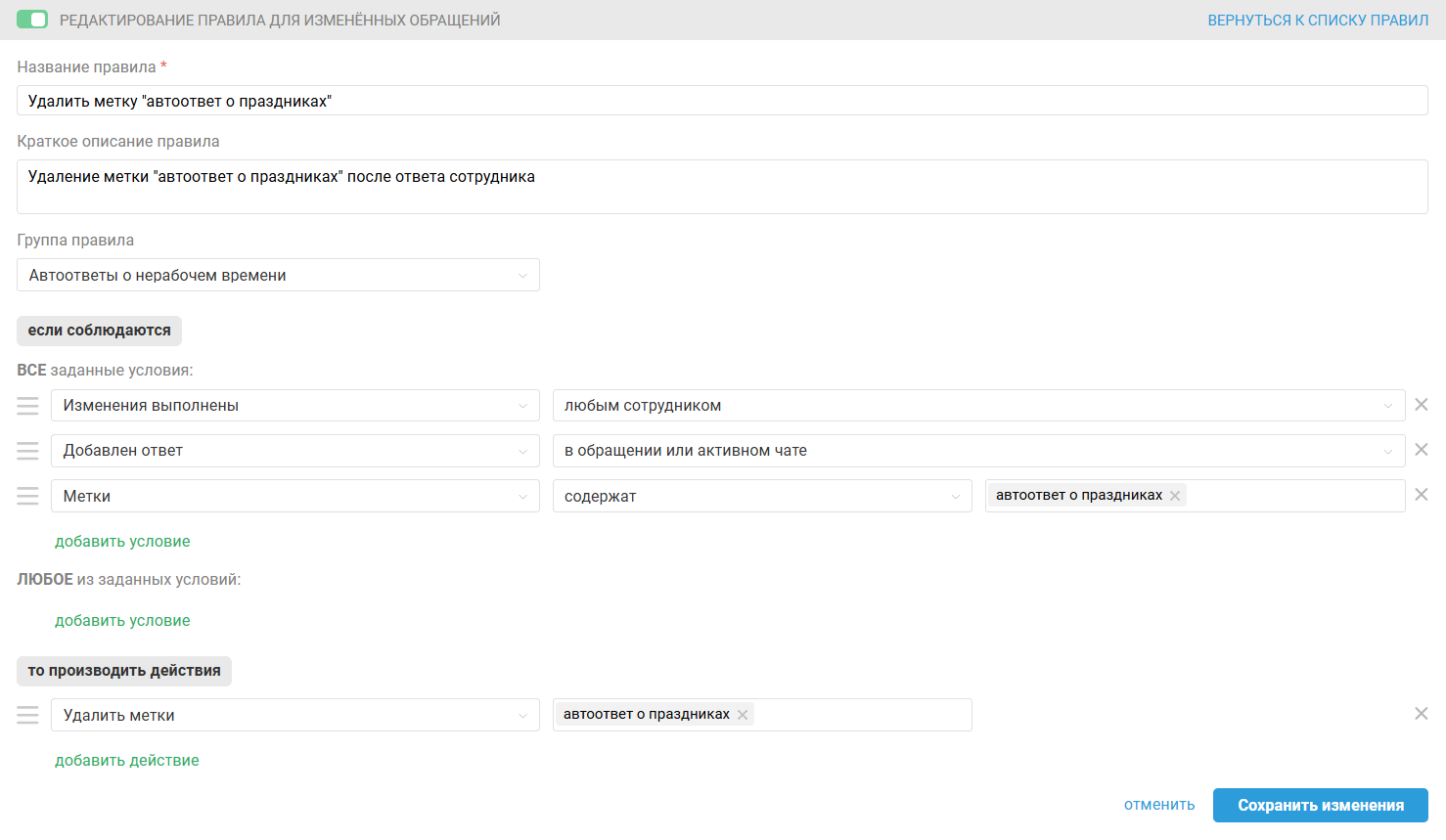Open the 'Метки' condition dropdown

295,496
